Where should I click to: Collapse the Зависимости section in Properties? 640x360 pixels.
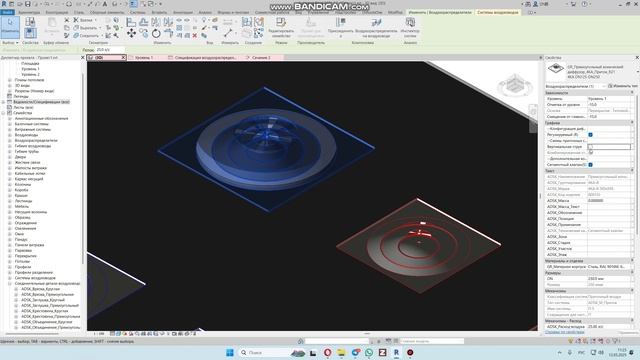[632, 93]
